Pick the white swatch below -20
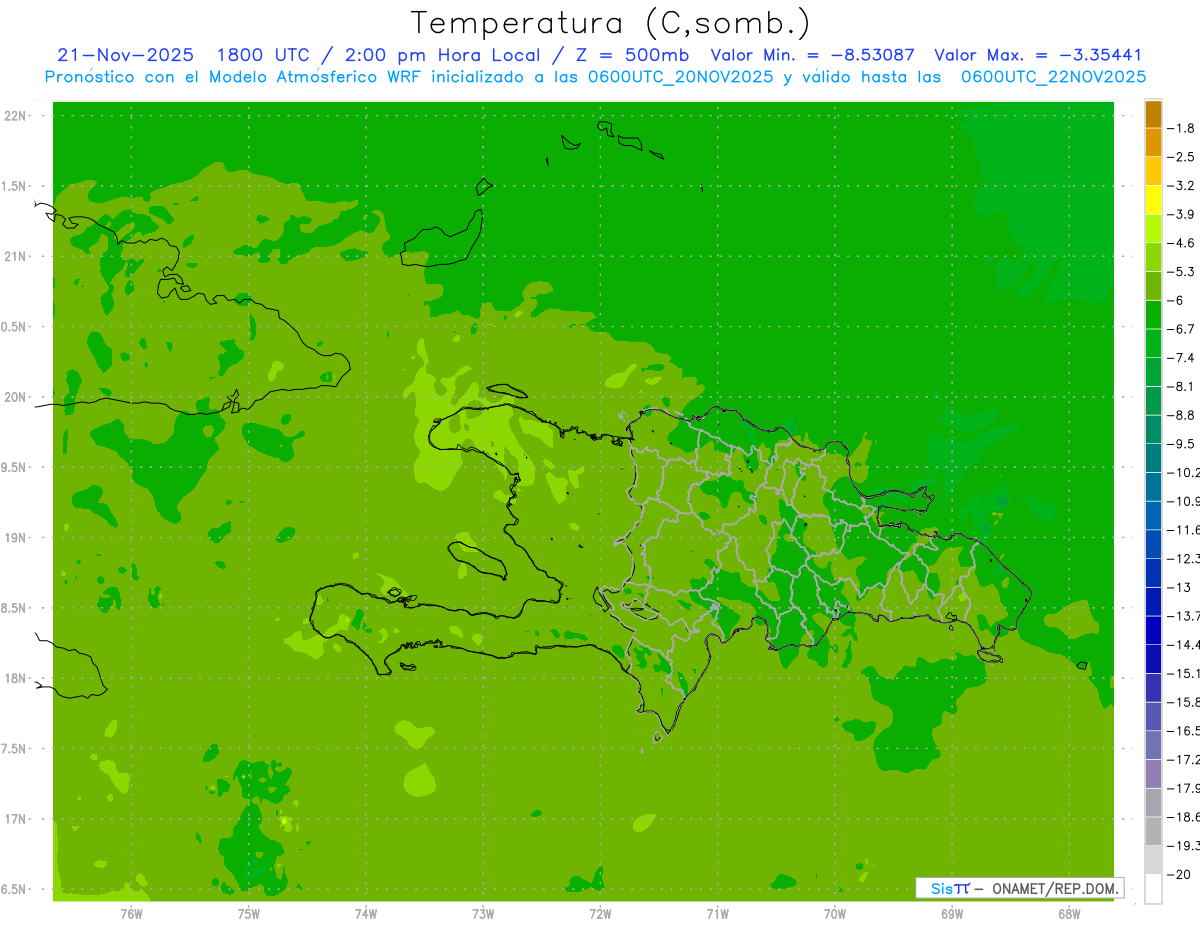 [1153, 888]
